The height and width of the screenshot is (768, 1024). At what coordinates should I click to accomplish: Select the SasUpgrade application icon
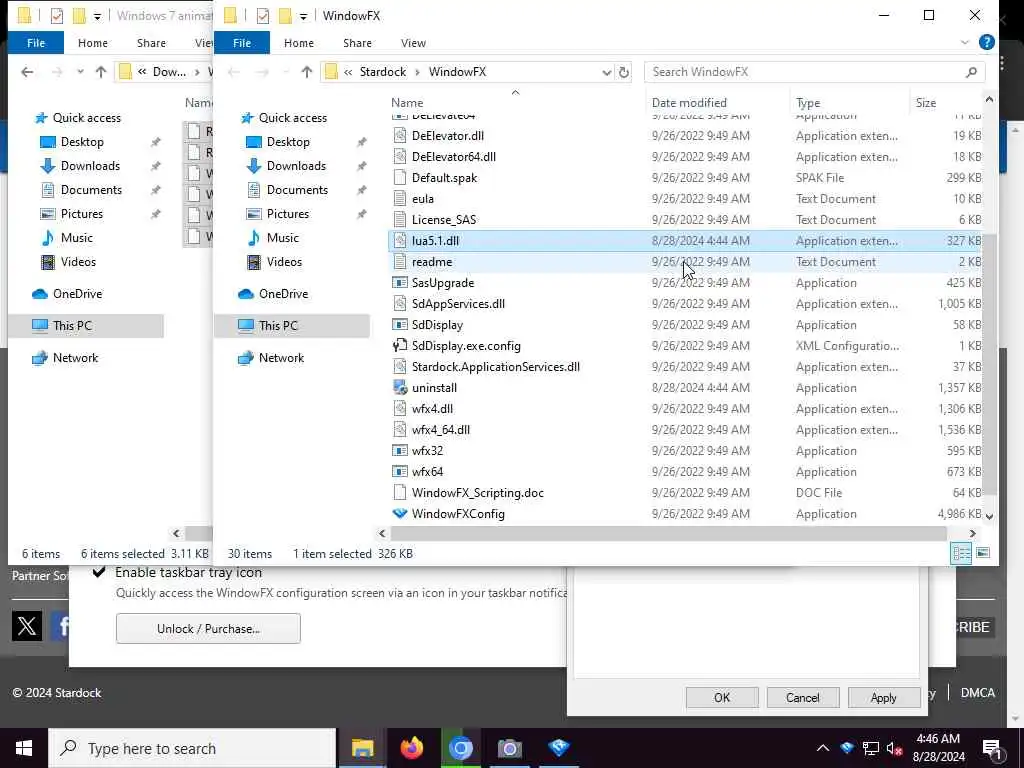(x=400, y=283)
